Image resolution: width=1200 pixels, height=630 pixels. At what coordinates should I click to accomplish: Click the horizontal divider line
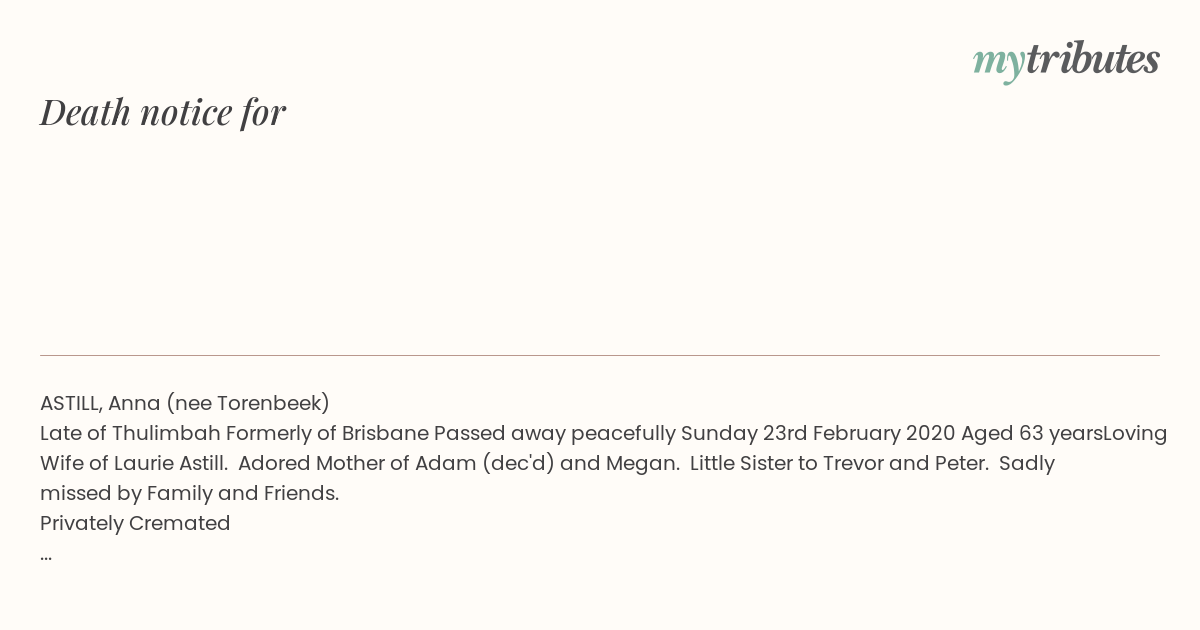[x=600, y=355]
